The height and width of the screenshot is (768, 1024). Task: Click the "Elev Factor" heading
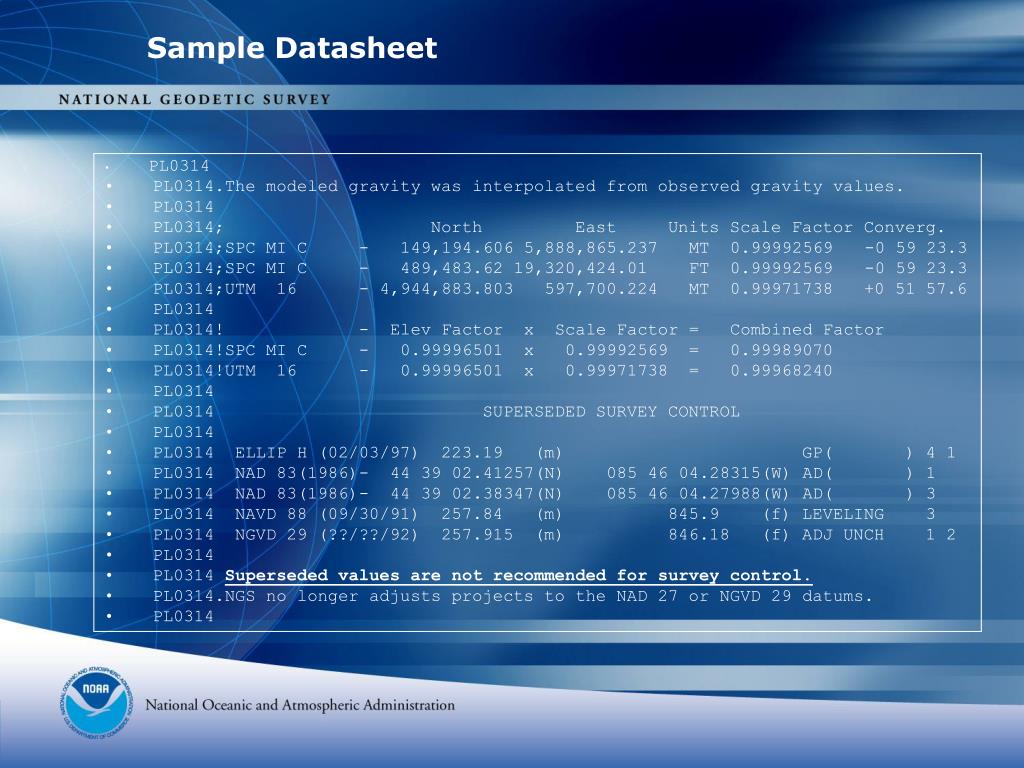tap(446, 330)
